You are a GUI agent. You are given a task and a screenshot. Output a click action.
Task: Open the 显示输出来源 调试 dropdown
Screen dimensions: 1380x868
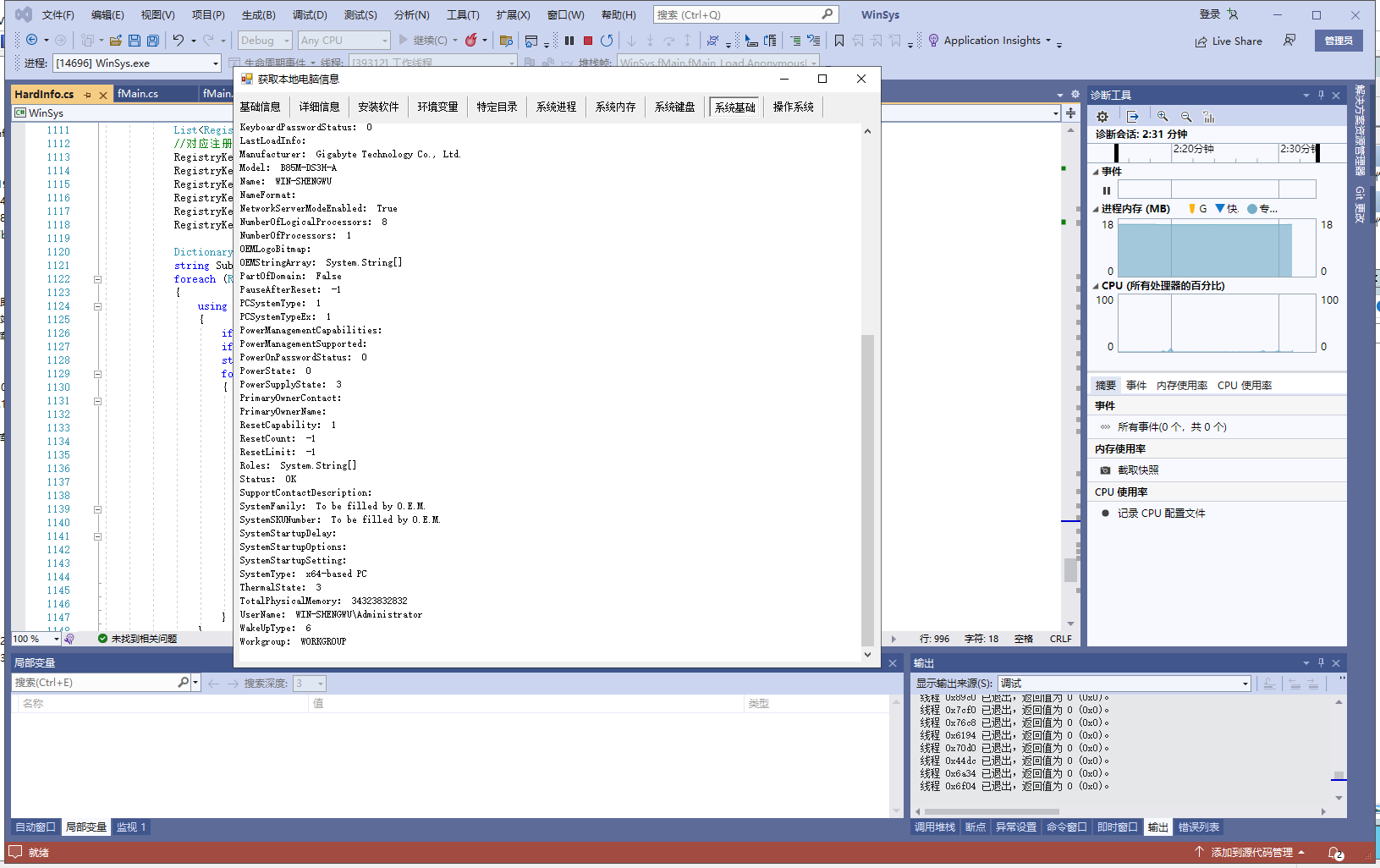point(1124,684)
